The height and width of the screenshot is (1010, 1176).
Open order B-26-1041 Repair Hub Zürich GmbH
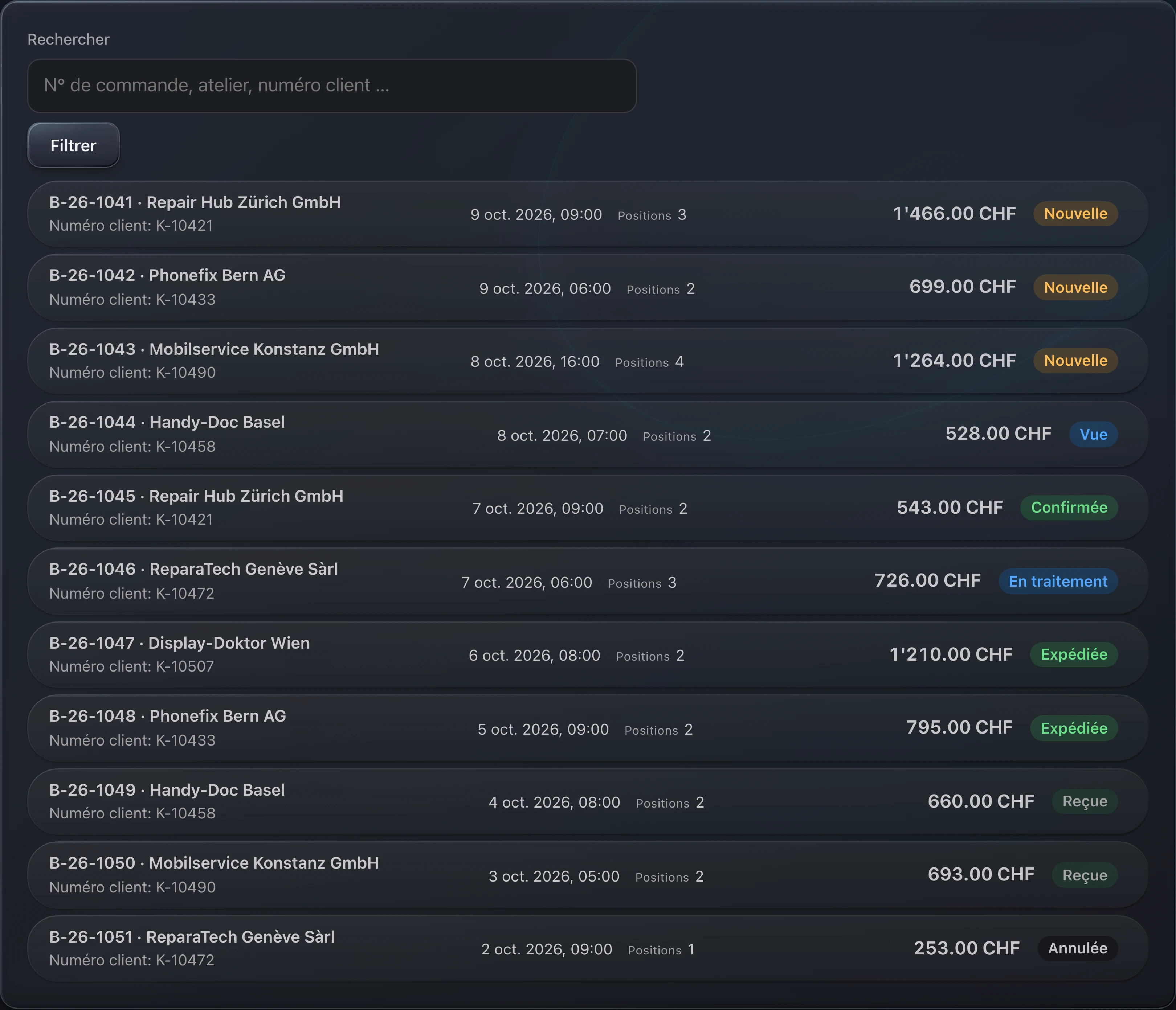[x=587, y=214]
